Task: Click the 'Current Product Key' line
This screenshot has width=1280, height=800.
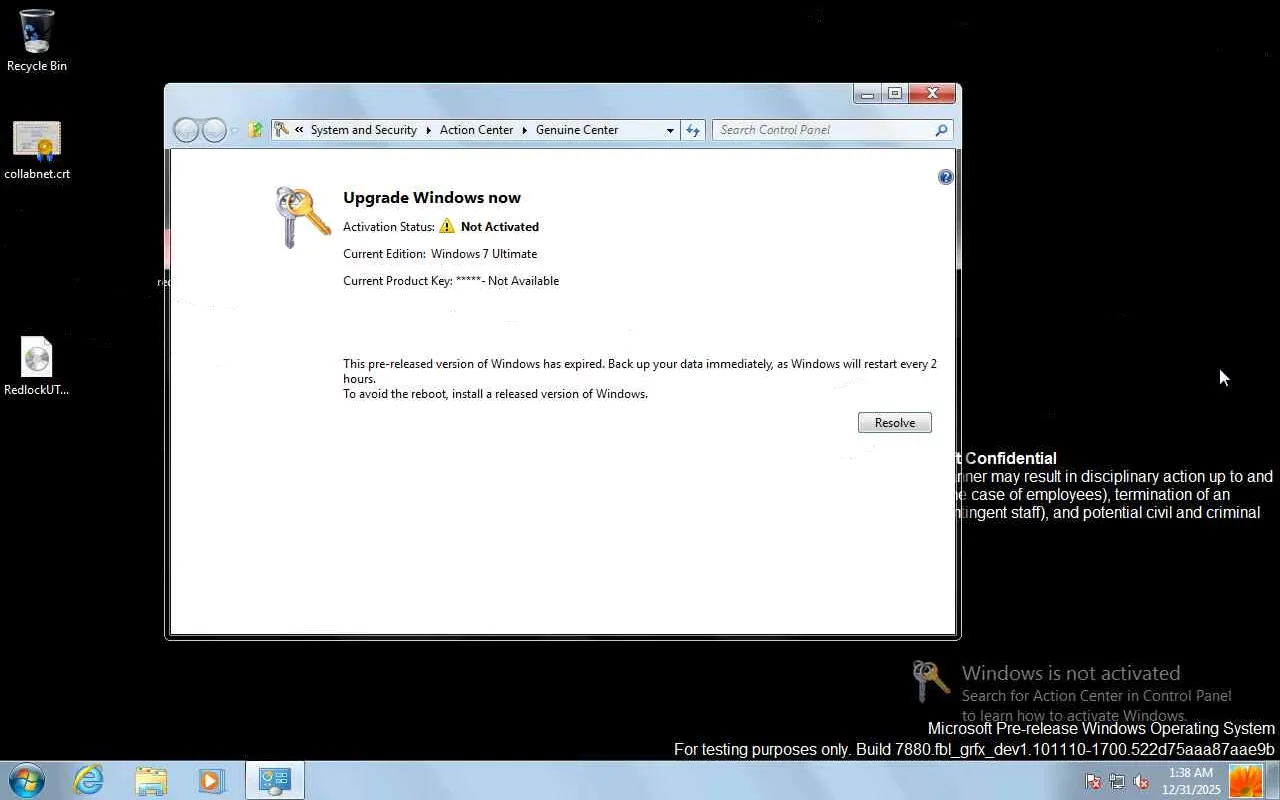Action: click(451, 281)
